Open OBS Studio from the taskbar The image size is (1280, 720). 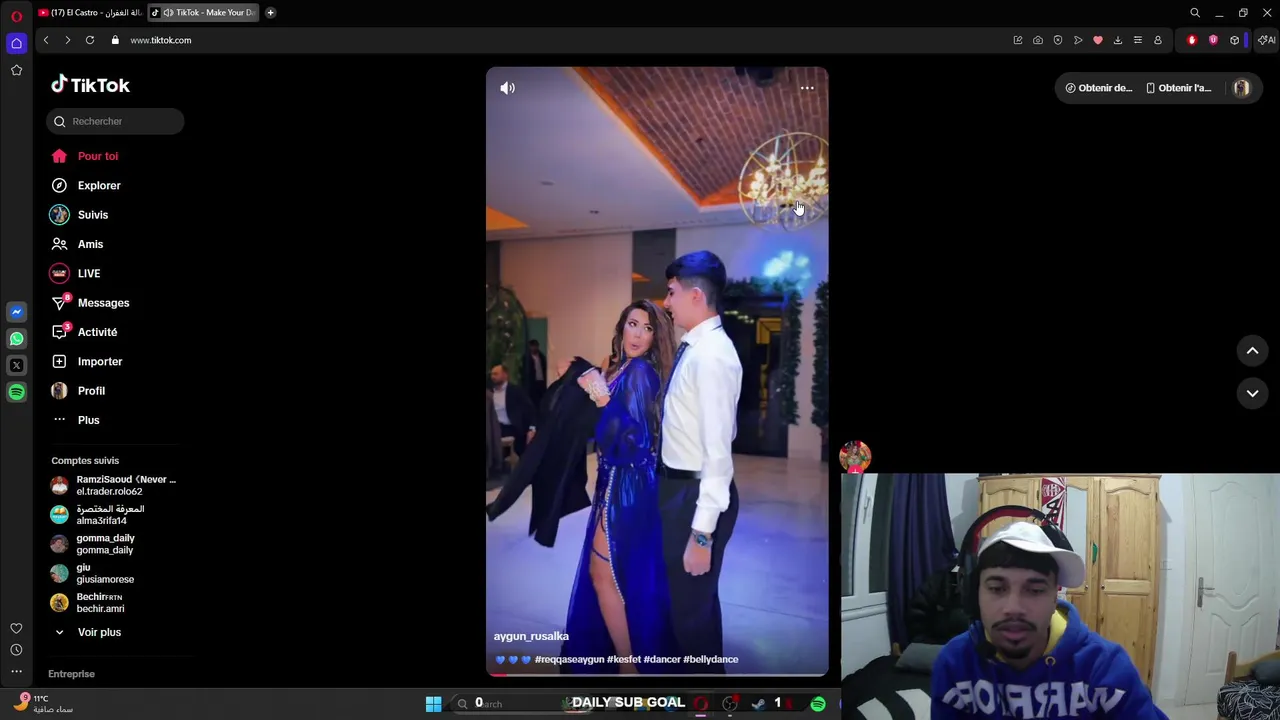click(730, 704)
